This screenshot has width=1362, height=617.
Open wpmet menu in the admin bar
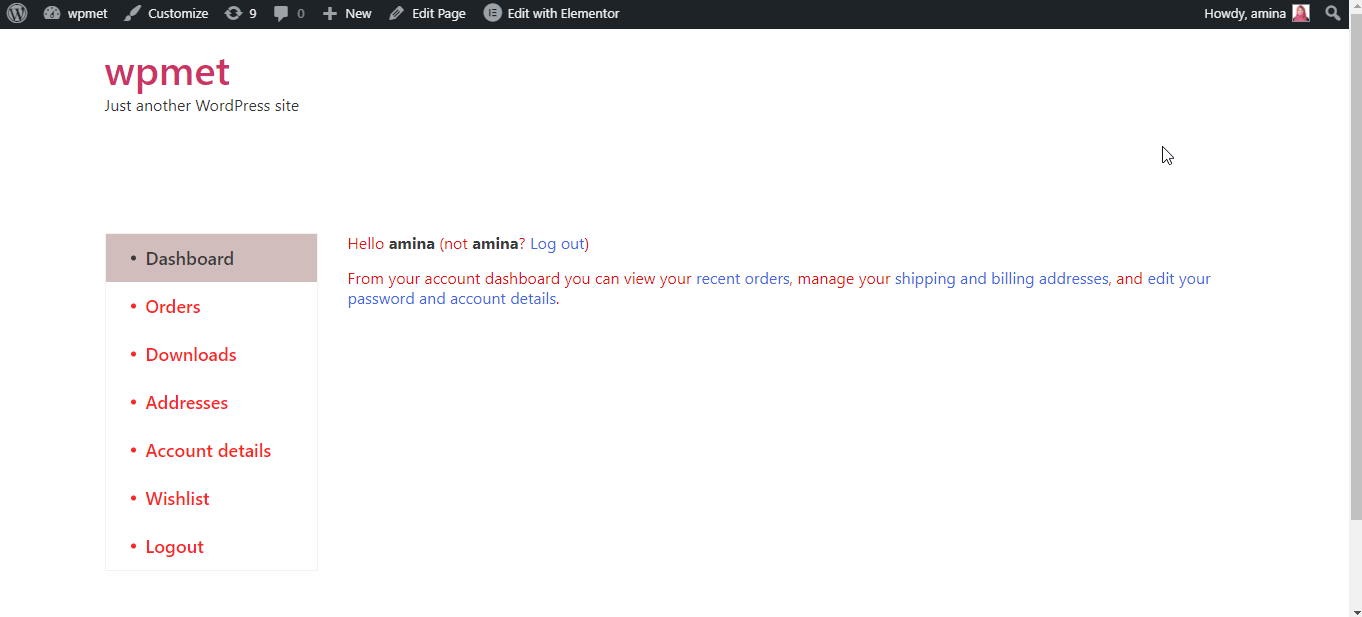click(x=76, y=14)
